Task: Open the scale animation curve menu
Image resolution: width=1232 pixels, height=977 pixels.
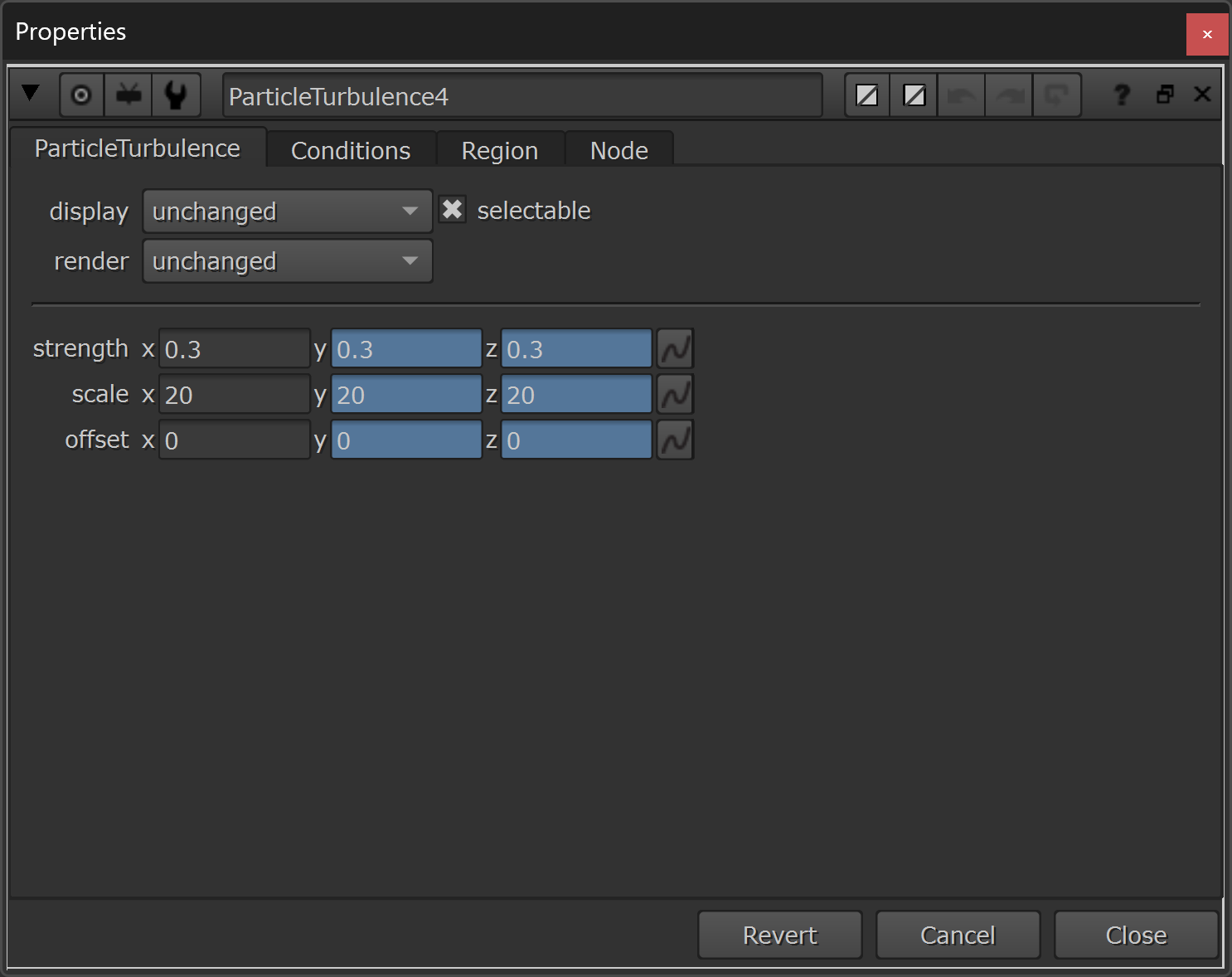Action: [x=675, y=395]
